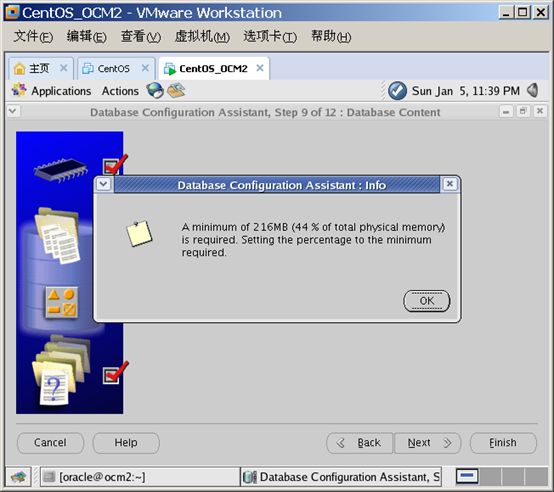Open the 虚拟机(M) menu

[202, 36]
